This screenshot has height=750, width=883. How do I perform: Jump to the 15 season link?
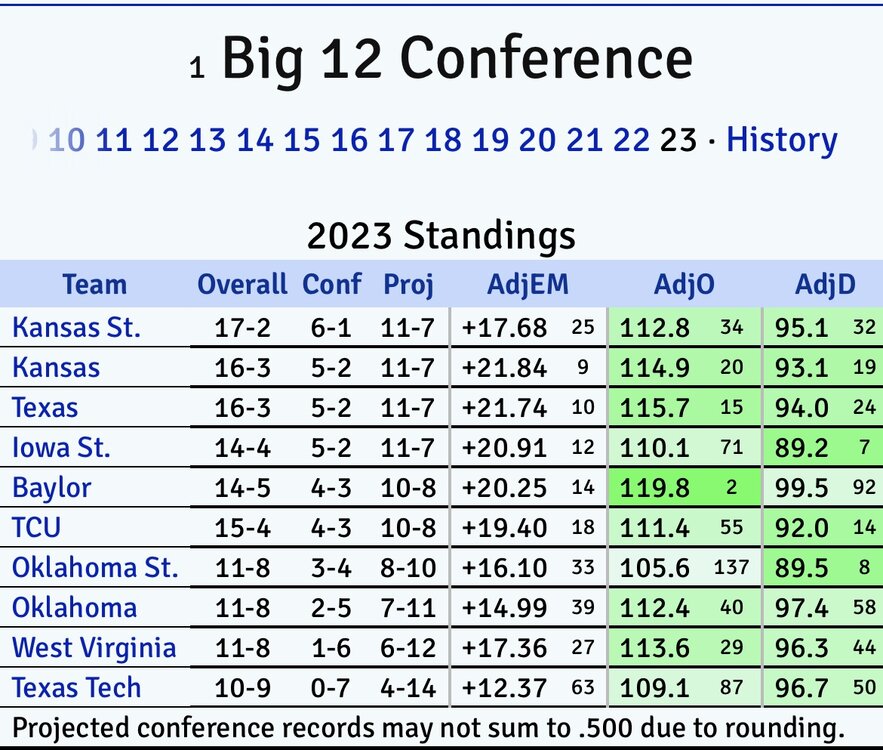(x=301, y=140)
